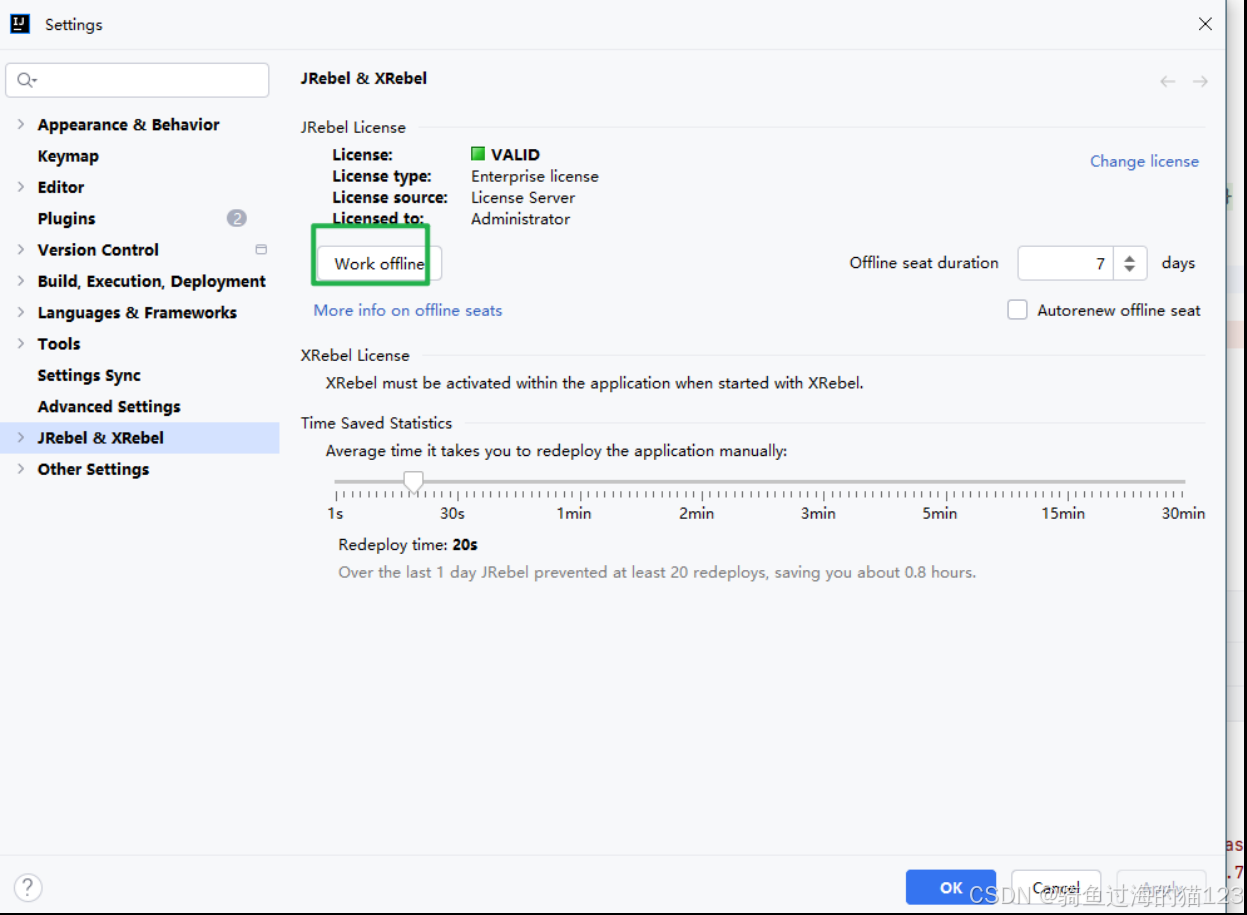The width and height of the screenshot is (1247, 915).
Task: Click the 'License Server' source value
Action: click(x=523, y=197)
